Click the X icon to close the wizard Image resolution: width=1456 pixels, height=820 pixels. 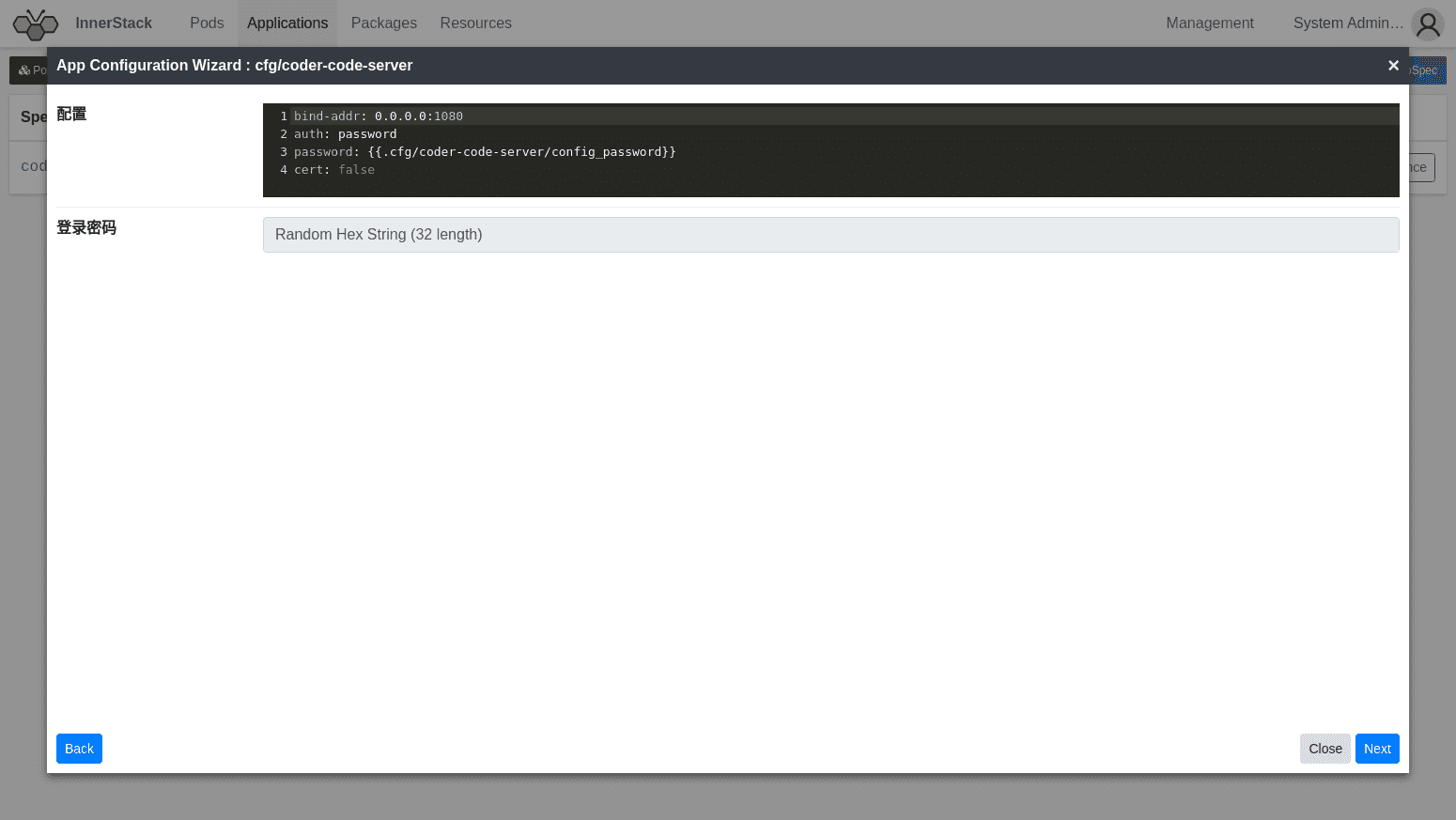(x=1393, y=65)
